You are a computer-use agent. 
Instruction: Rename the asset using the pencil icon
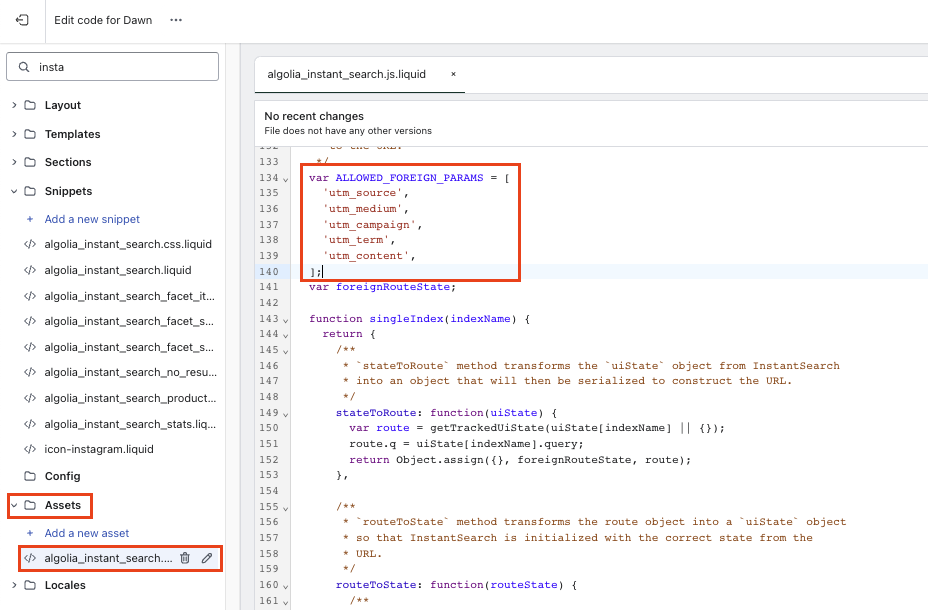click(x=207, y=558)
